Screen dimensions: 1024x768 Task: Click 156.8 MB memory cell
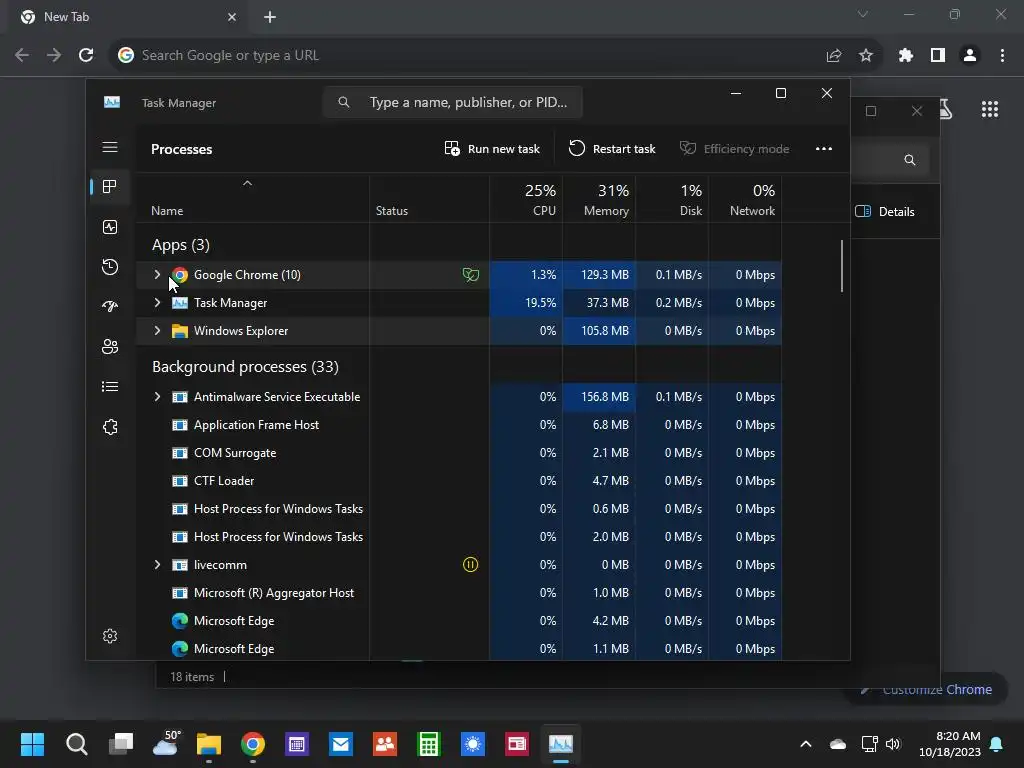tap(599, 397)
